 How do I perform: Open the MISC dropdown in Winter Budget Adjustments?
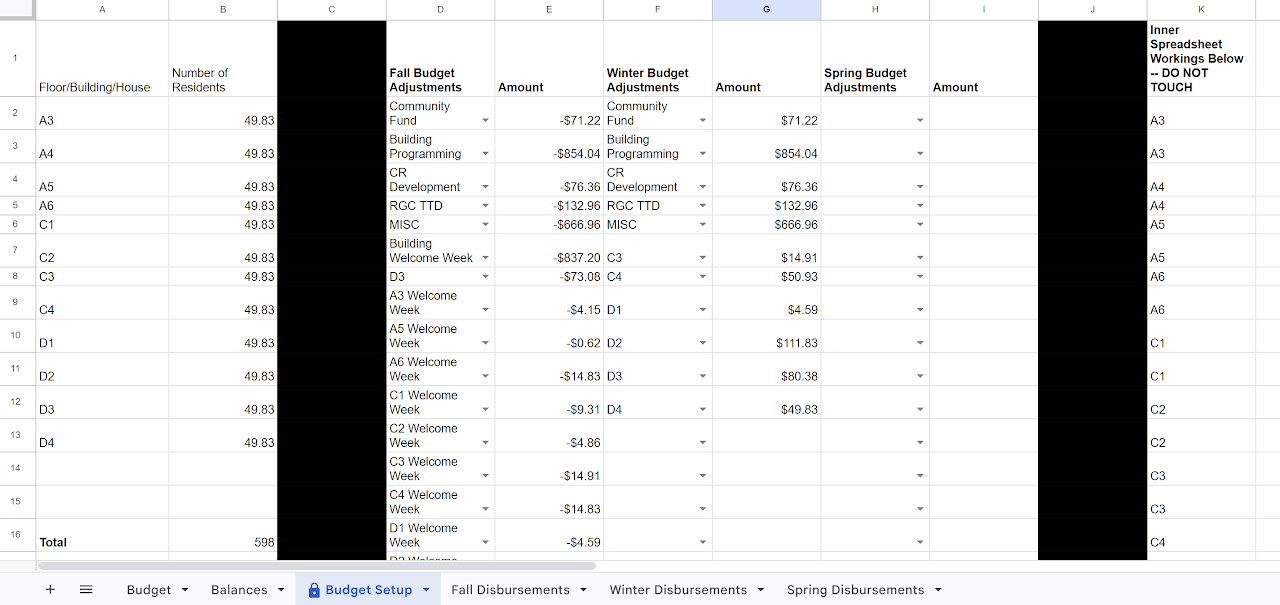[x=702, y=224]
